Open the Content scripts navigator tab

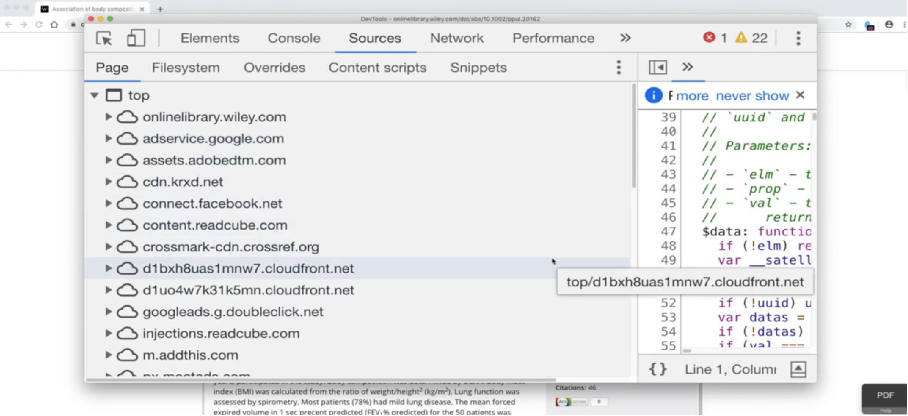pos(378,68)
